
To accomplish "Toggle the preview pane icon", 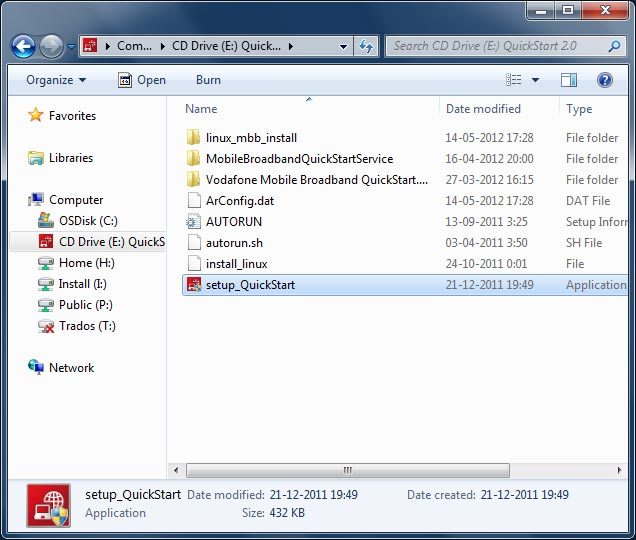I will (569, 80).
